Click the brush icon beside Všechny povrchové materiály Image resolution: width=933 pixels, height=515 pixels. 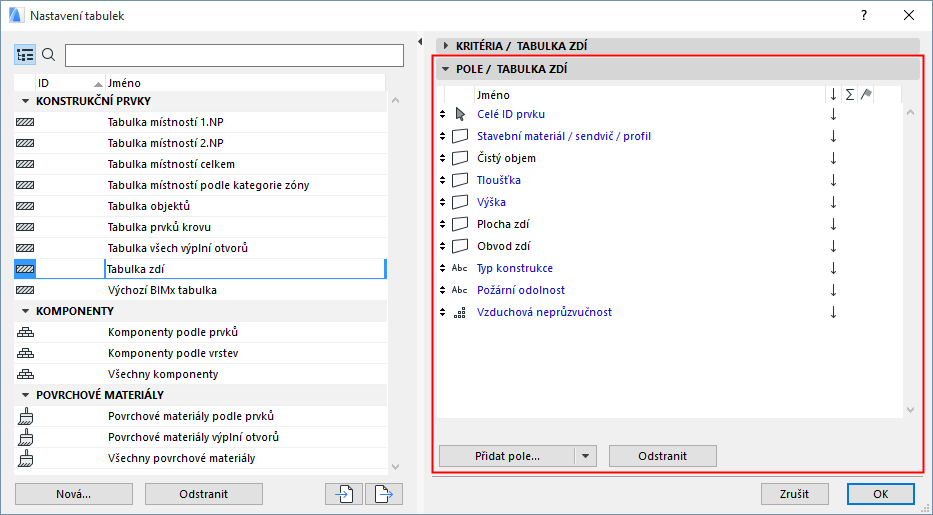[26, 458]
